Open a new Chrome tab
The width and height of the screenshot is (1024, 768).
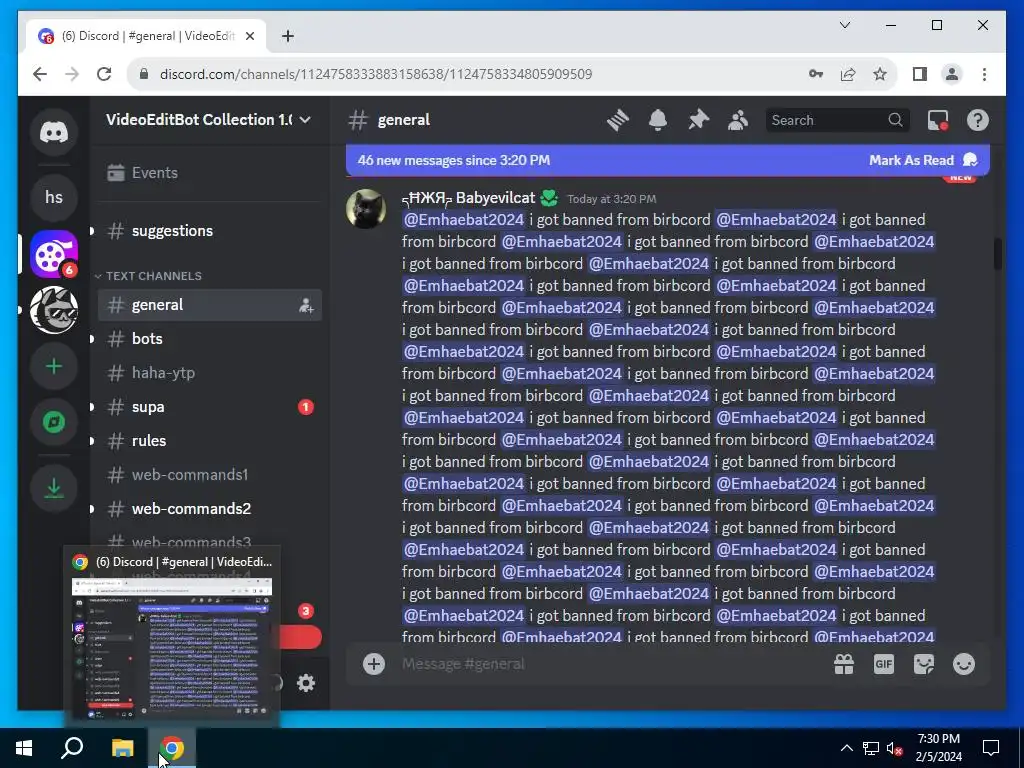287,36
